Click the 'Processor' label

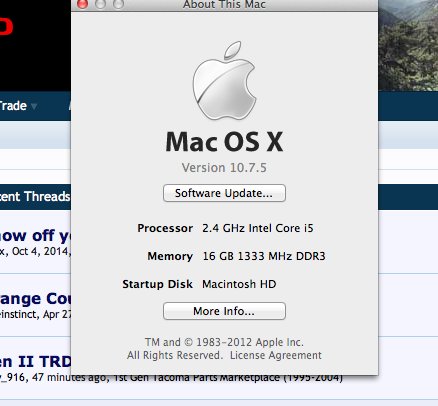coord(165,228)
